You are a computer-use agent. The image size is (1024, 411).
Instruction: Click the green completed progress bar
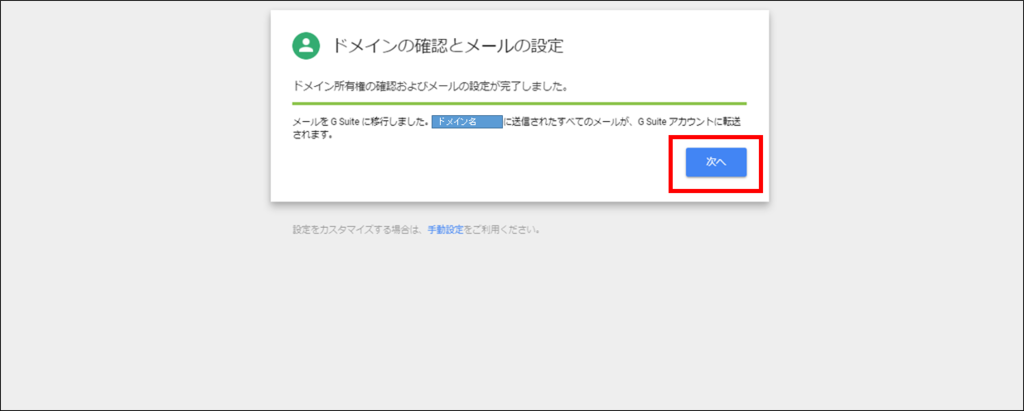519,103
